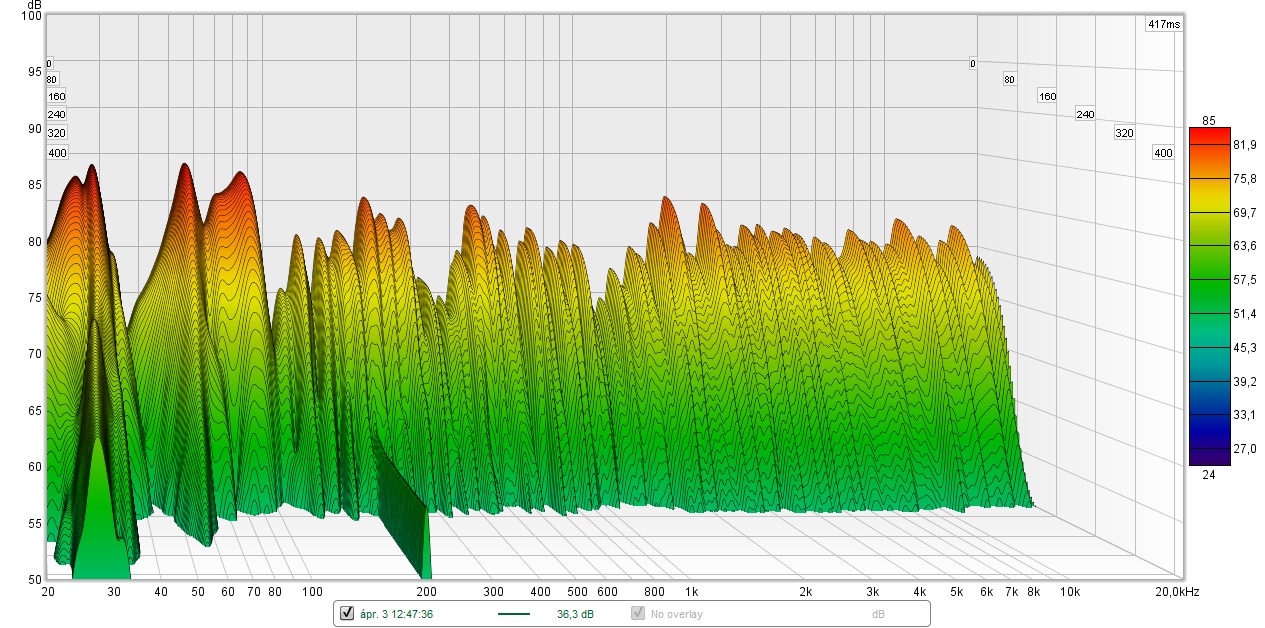
Task: Click the red top of the color scale
Action: point(1209,133)
